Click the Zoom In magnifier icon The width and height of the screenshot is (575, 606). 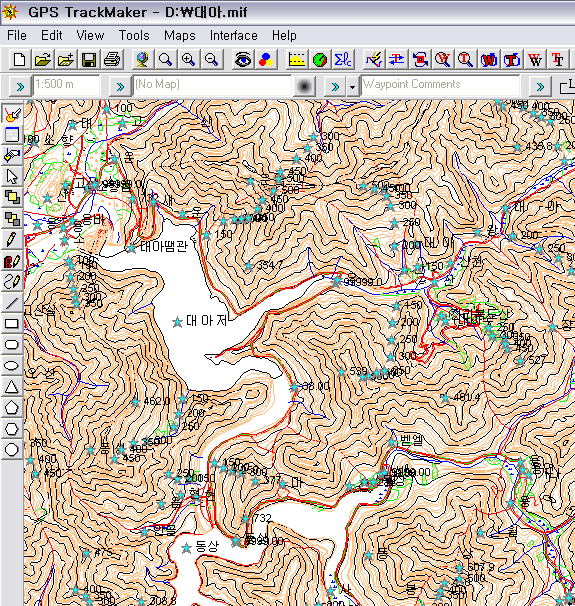click(x=189, y=60)
